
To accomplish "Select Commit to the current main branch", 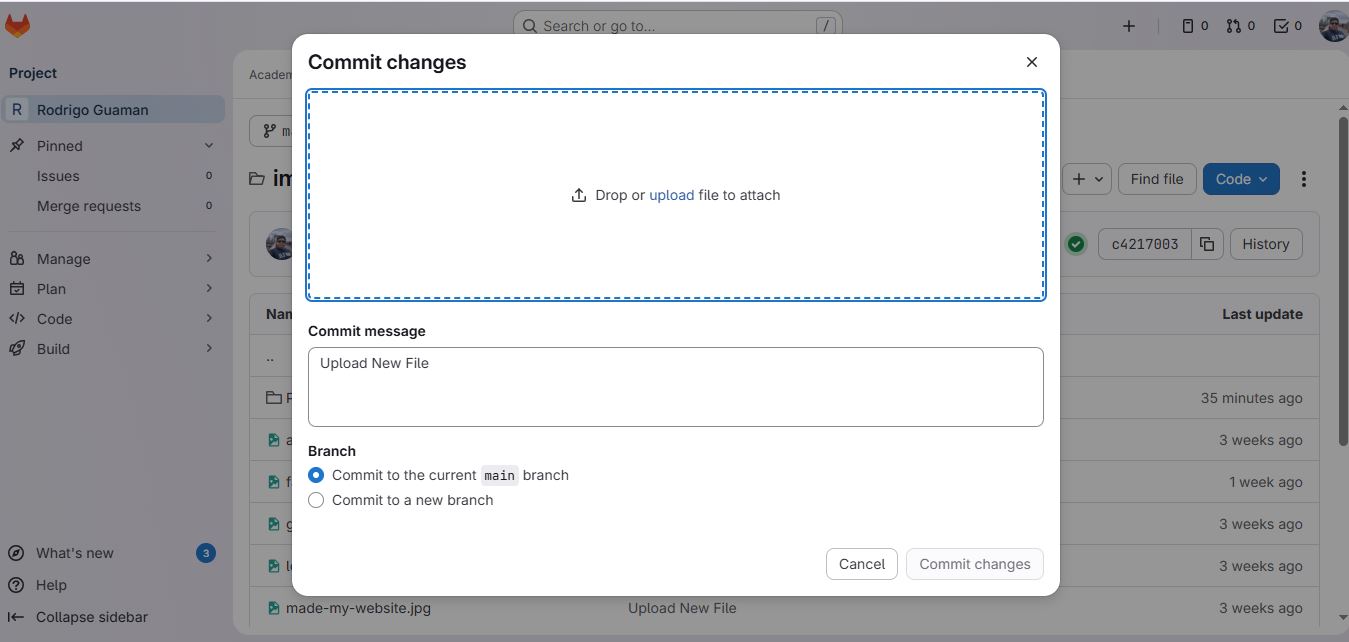I will coord(317,475).
